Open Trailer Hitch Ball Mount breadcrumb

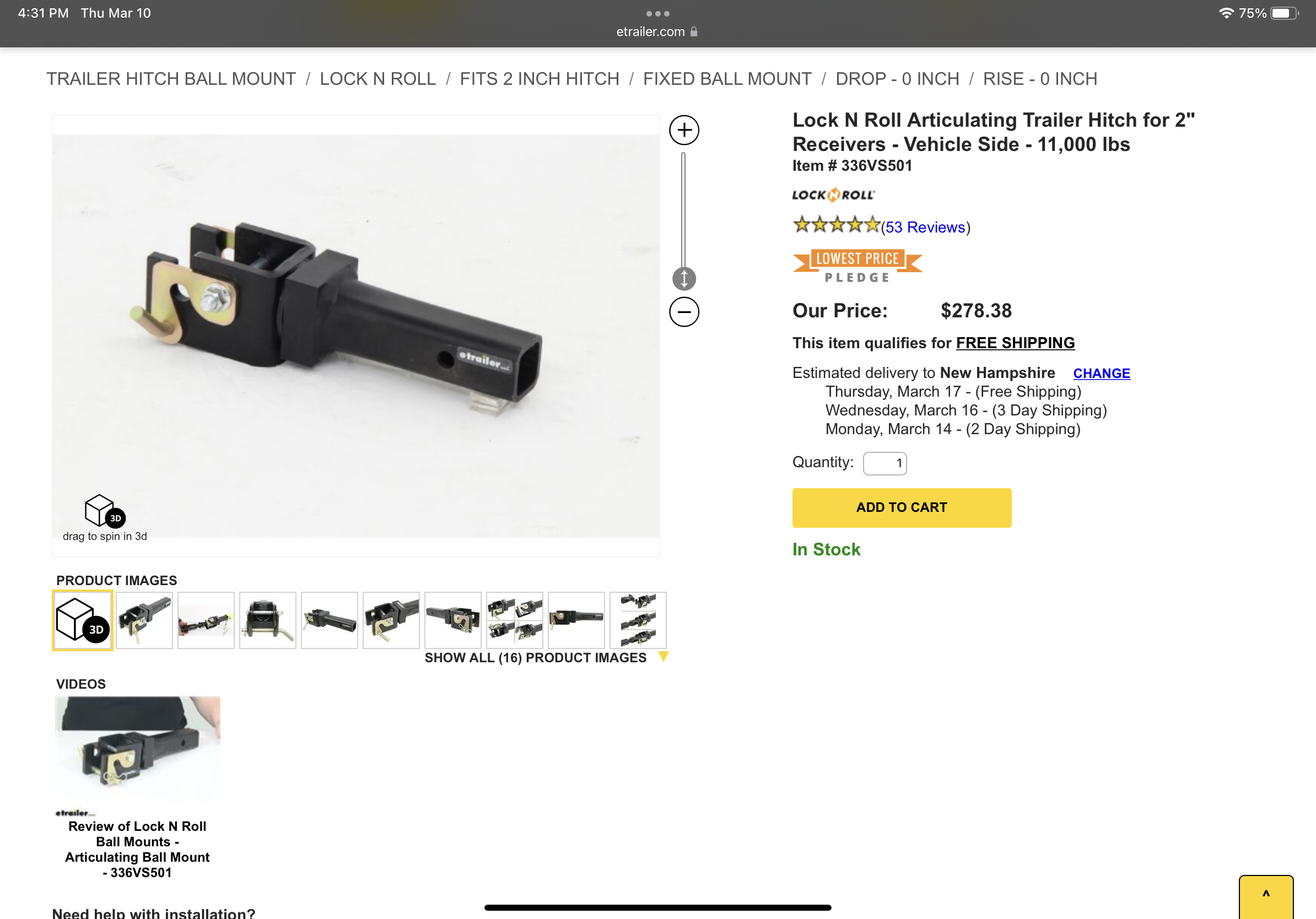(x=171, y=78)
